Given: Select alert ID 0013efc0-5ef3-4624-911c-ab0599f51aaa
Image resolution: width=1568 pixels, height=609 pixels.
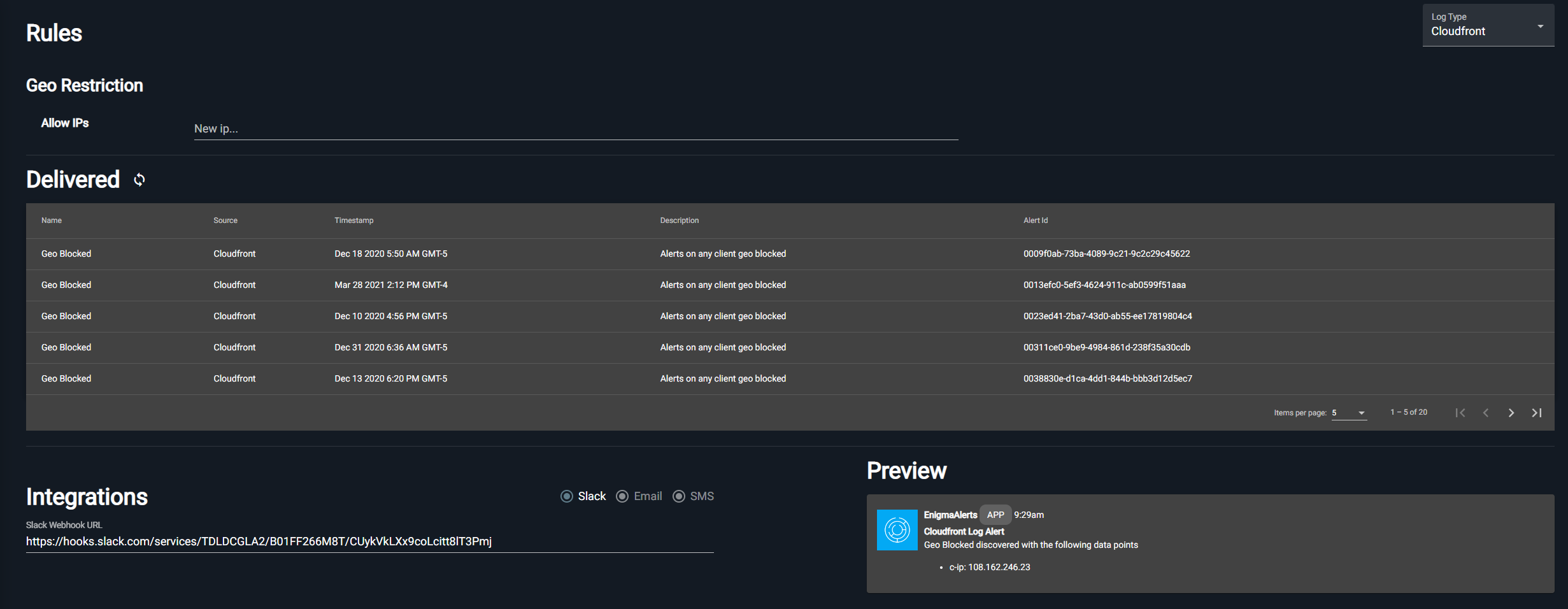Looking at the screenshot, I should tap(1104, 285).
